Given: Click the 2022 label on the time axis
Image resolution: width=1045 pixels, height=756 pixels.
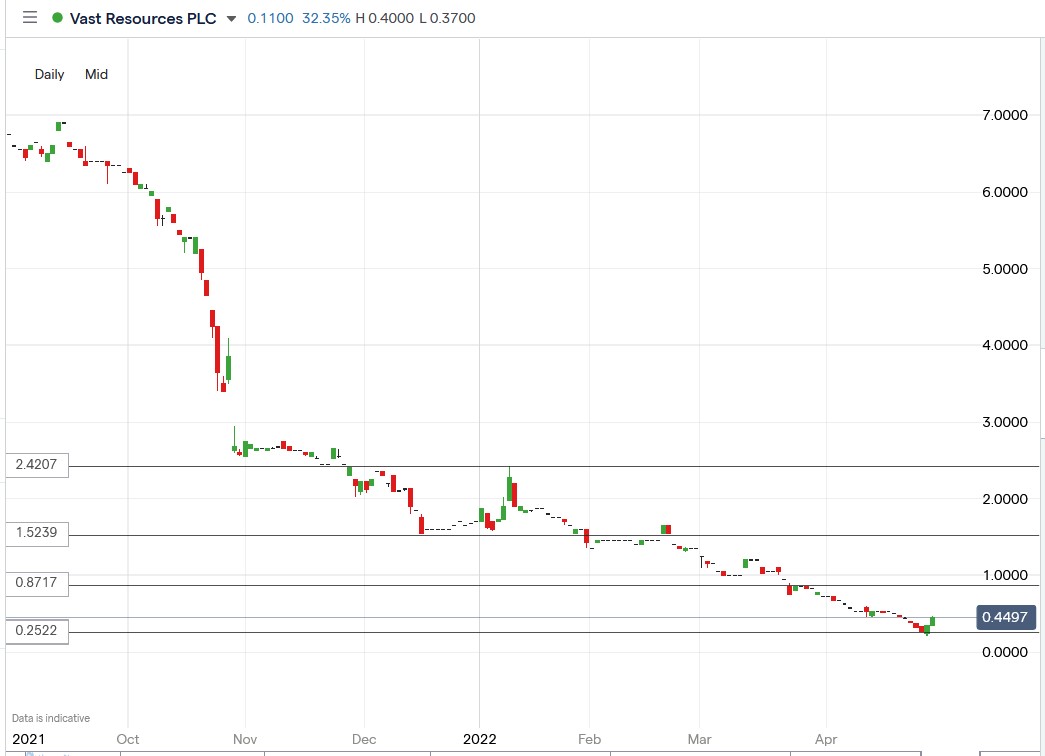Looking at the screenshot, I should (480, 739).
